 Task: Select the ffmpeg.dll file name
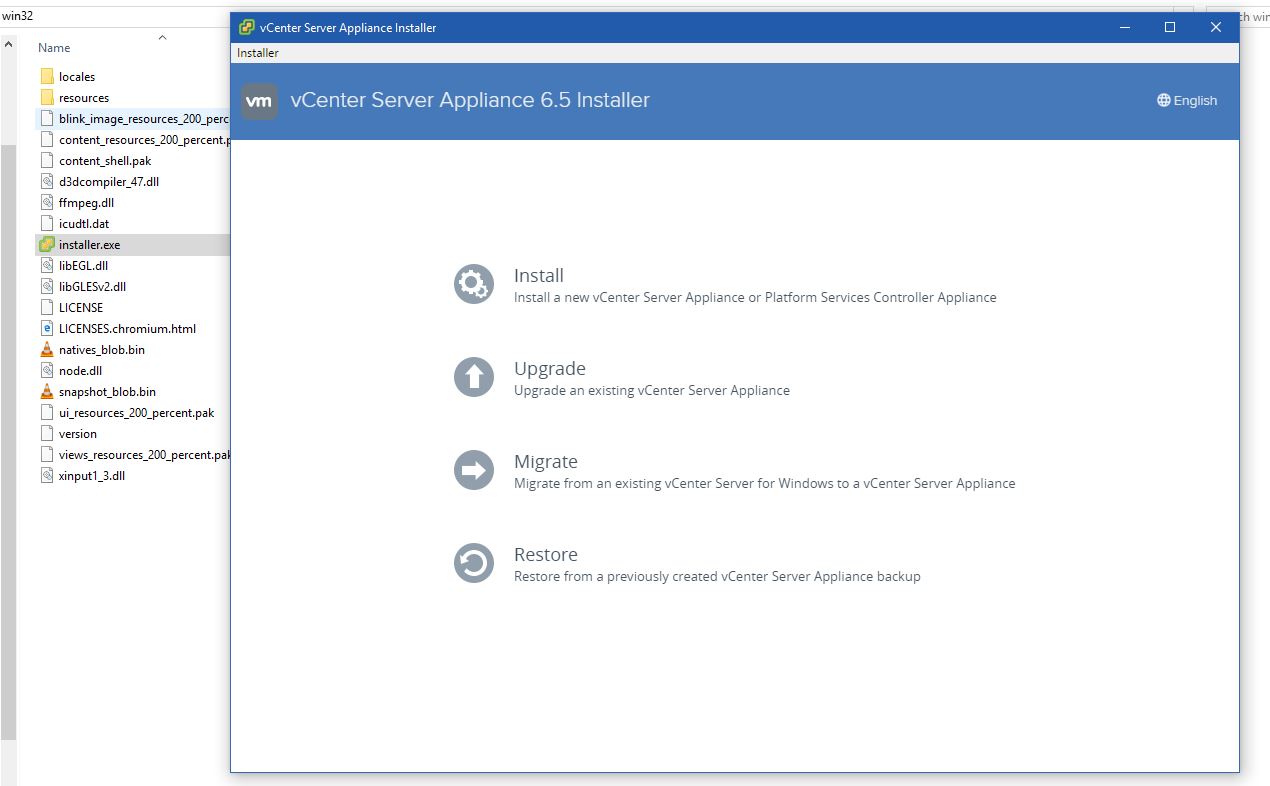[86, 202]
